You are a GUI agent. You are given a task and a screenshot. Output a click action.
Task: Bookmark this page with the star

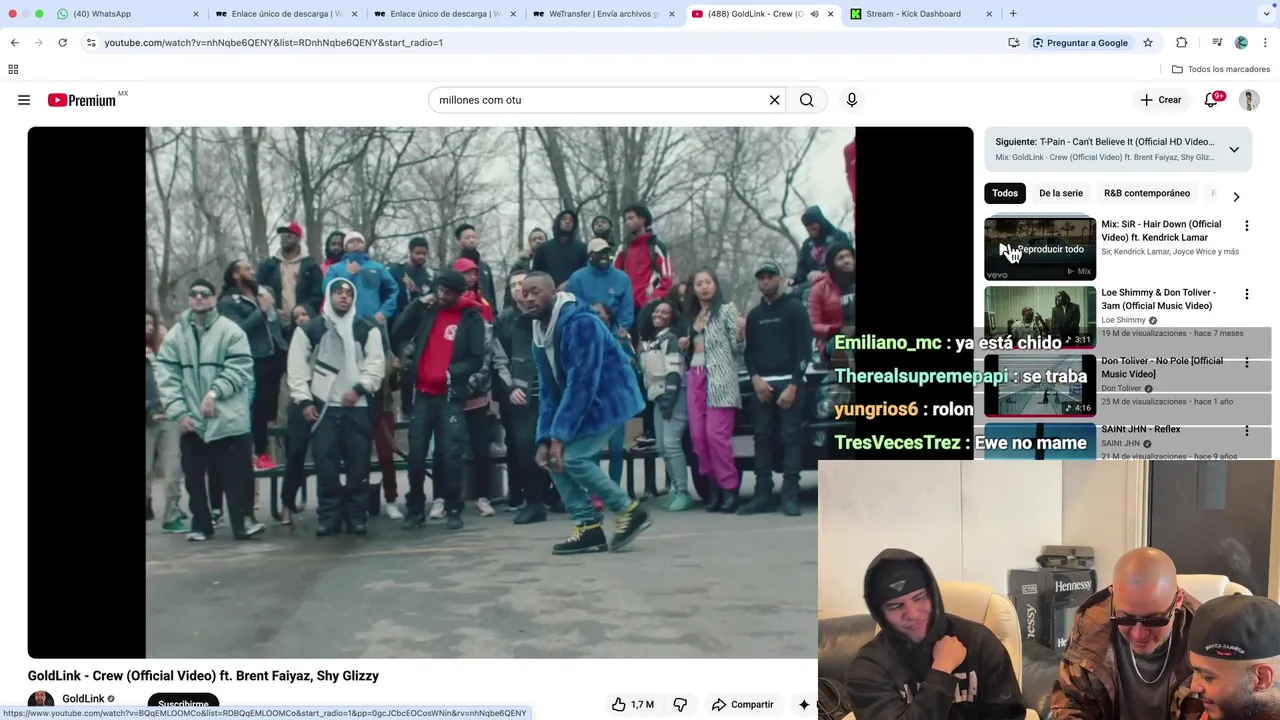1148,43
